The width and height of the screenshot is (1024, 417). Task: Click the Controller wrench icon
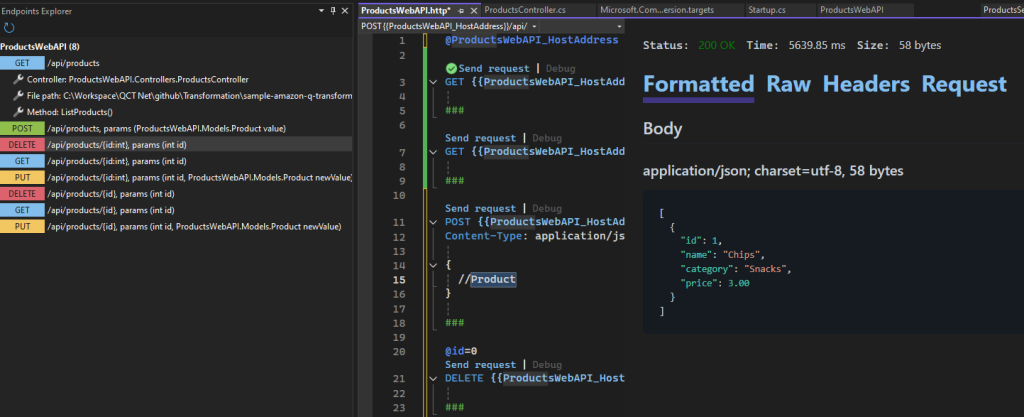[x=18, y=80]
